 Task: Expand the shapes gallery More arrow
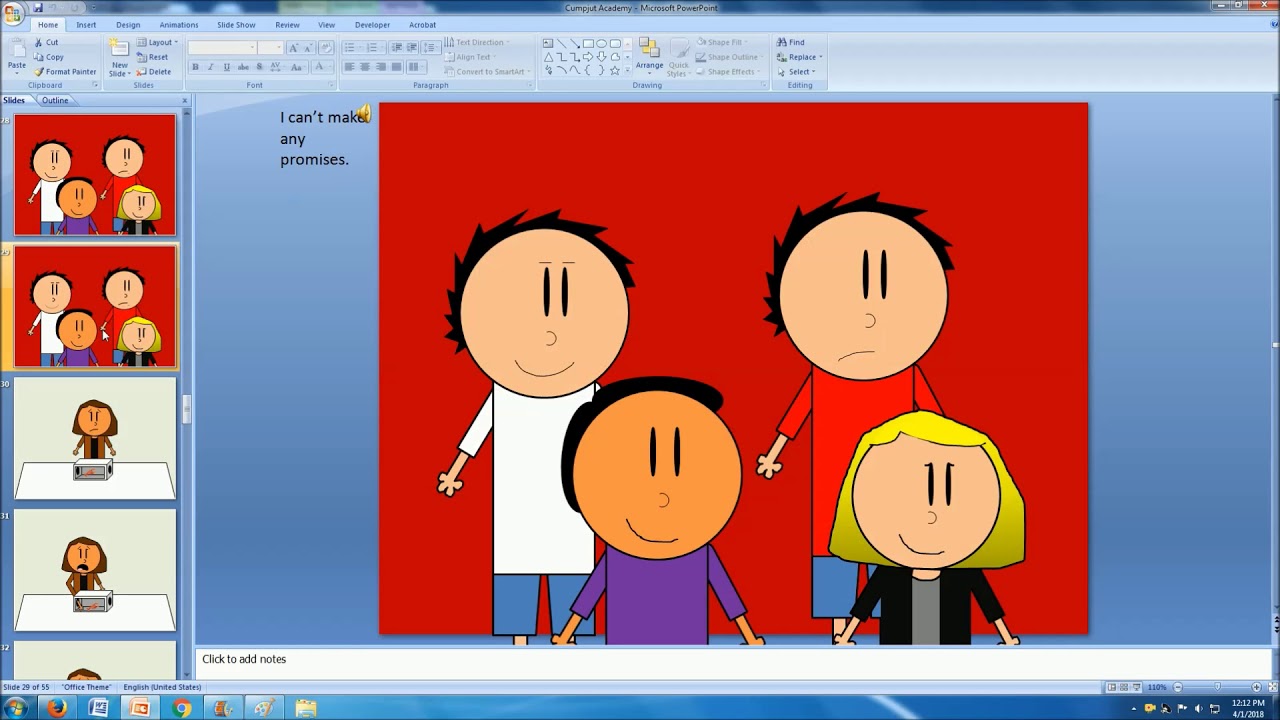pos(628,70)
